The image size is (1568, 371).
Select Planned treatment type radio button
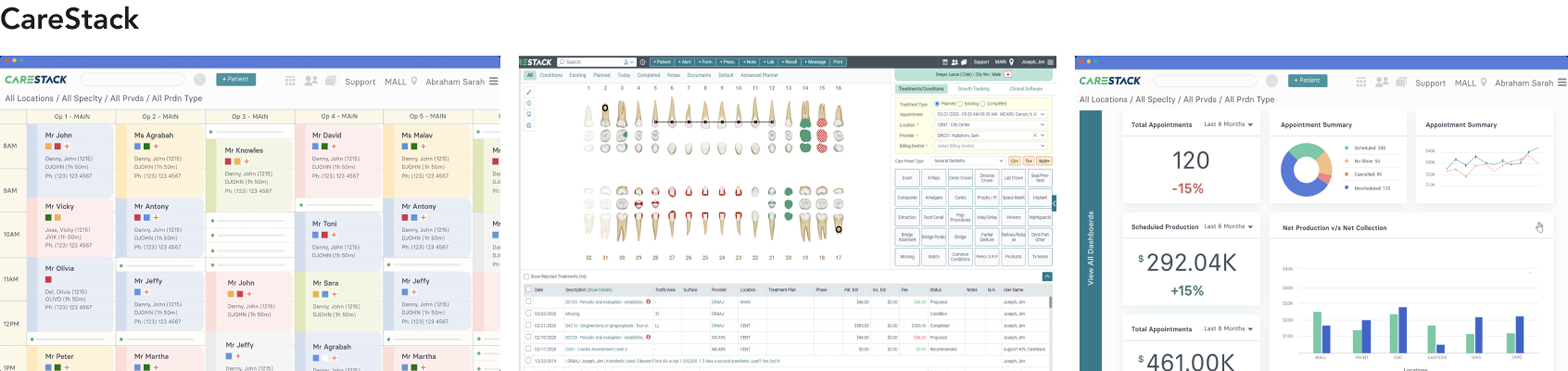[x=937, y=103]
